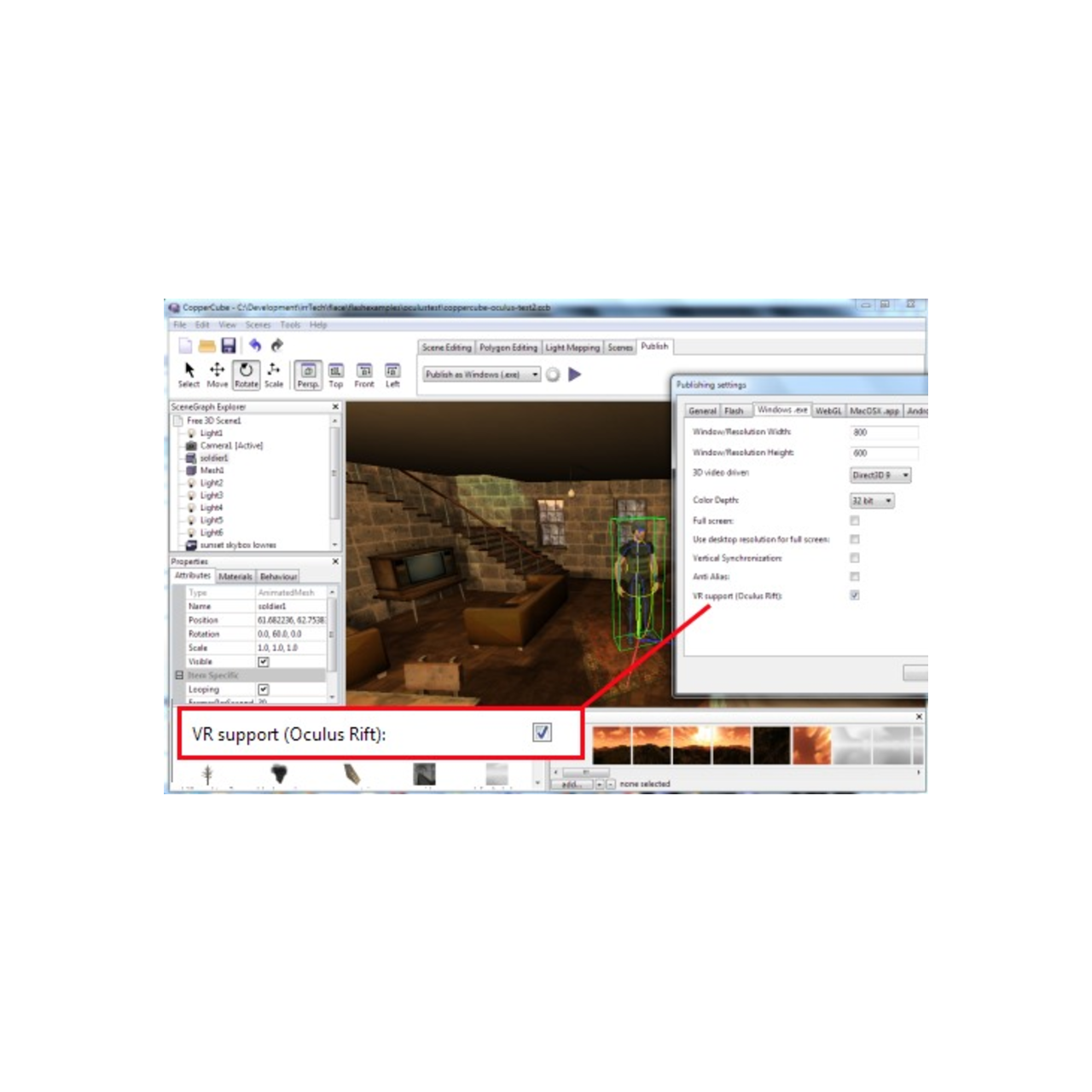Open the 3D video driver dropdown
The width and height of the screenshot is (1092, 1092).
[881, 475]
